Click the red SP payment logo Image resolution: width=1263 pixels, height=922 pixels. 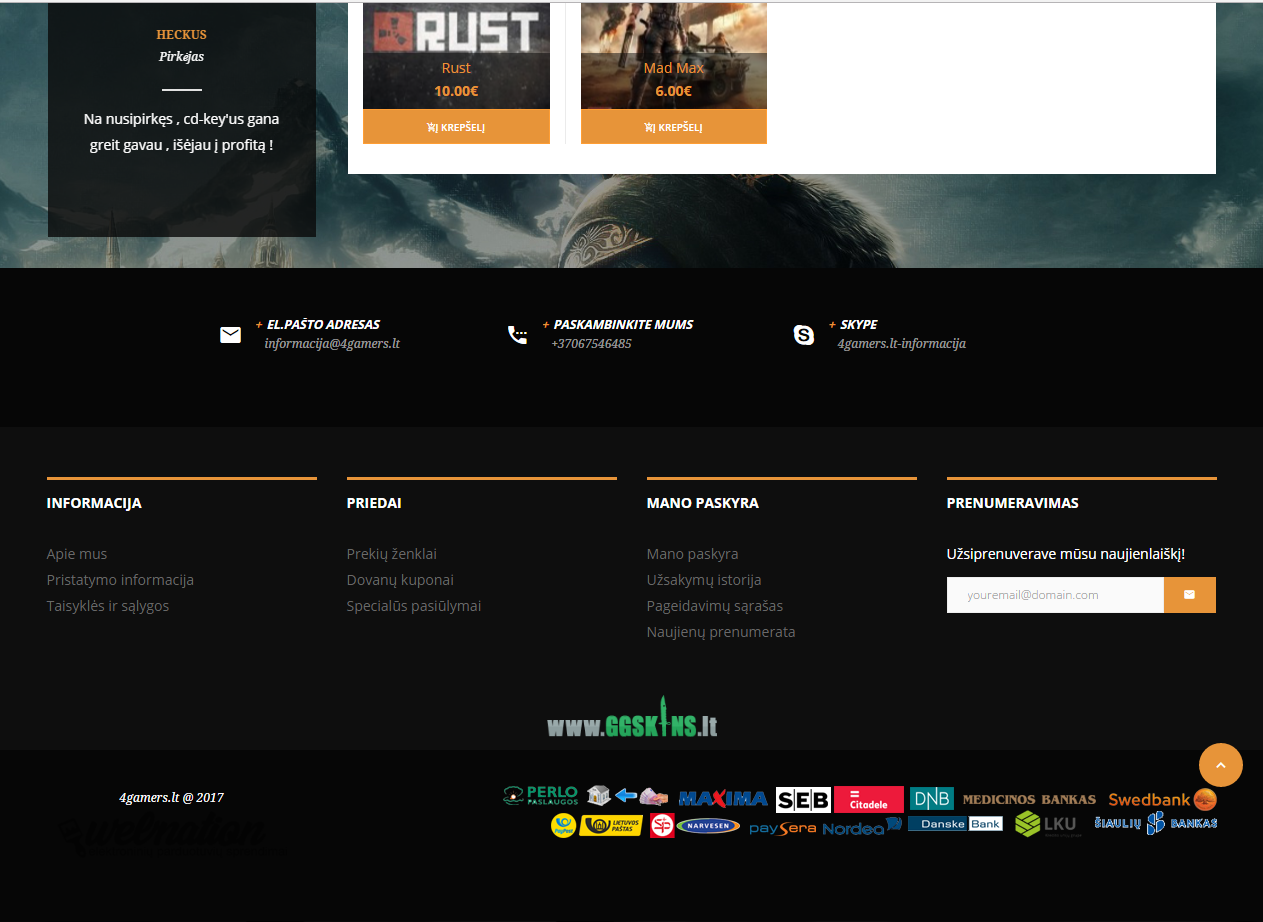[x=662, y=826]
